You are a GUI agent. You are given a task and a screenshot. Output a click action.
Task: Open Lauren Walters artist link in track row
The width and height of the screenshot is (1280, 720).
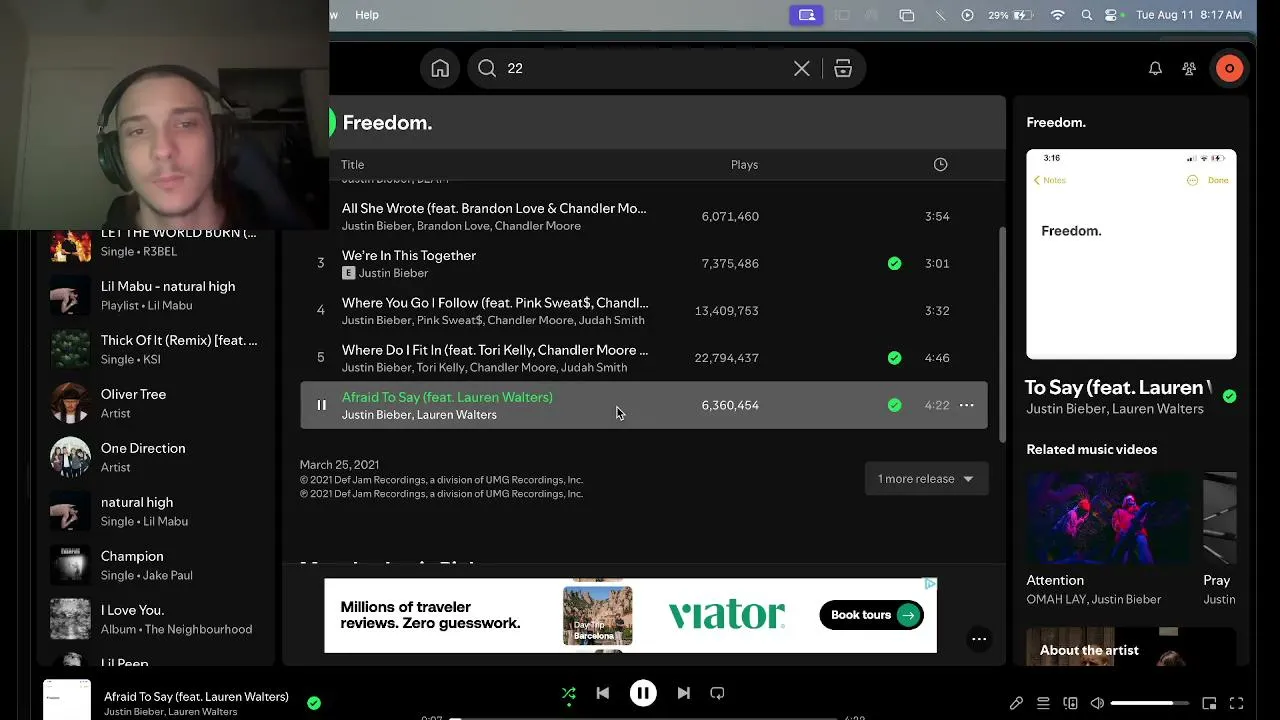pos(456,415)
